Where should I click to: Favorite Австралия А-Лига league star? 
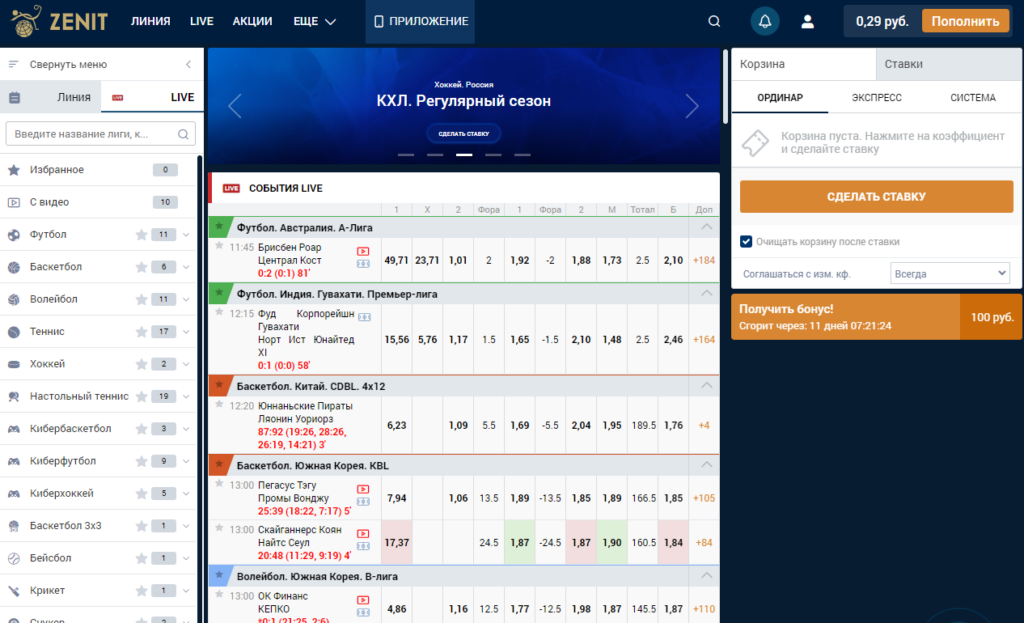click(219, 227)
